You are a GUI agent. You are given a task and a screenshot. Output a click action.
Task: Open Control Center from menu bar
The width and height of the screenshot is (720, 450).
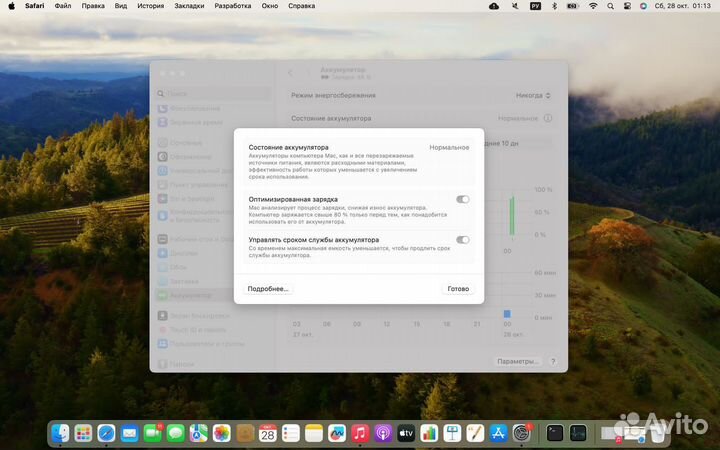coord(627,6)
